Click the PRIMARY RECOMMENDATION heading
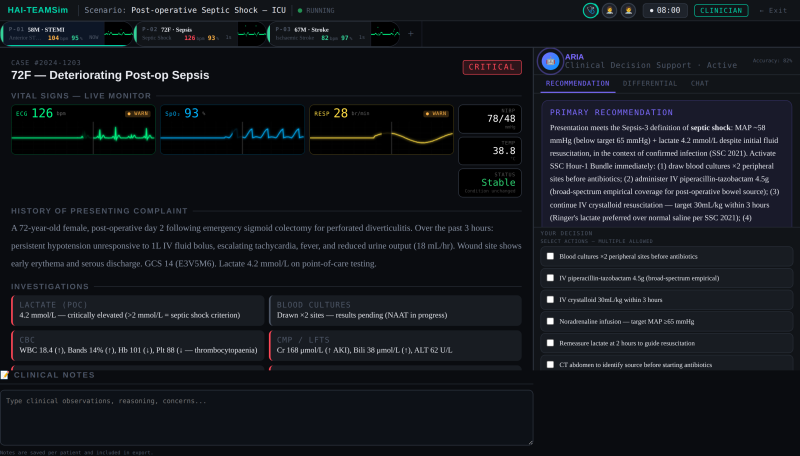 pyautogui.click(x=611, y=112)
